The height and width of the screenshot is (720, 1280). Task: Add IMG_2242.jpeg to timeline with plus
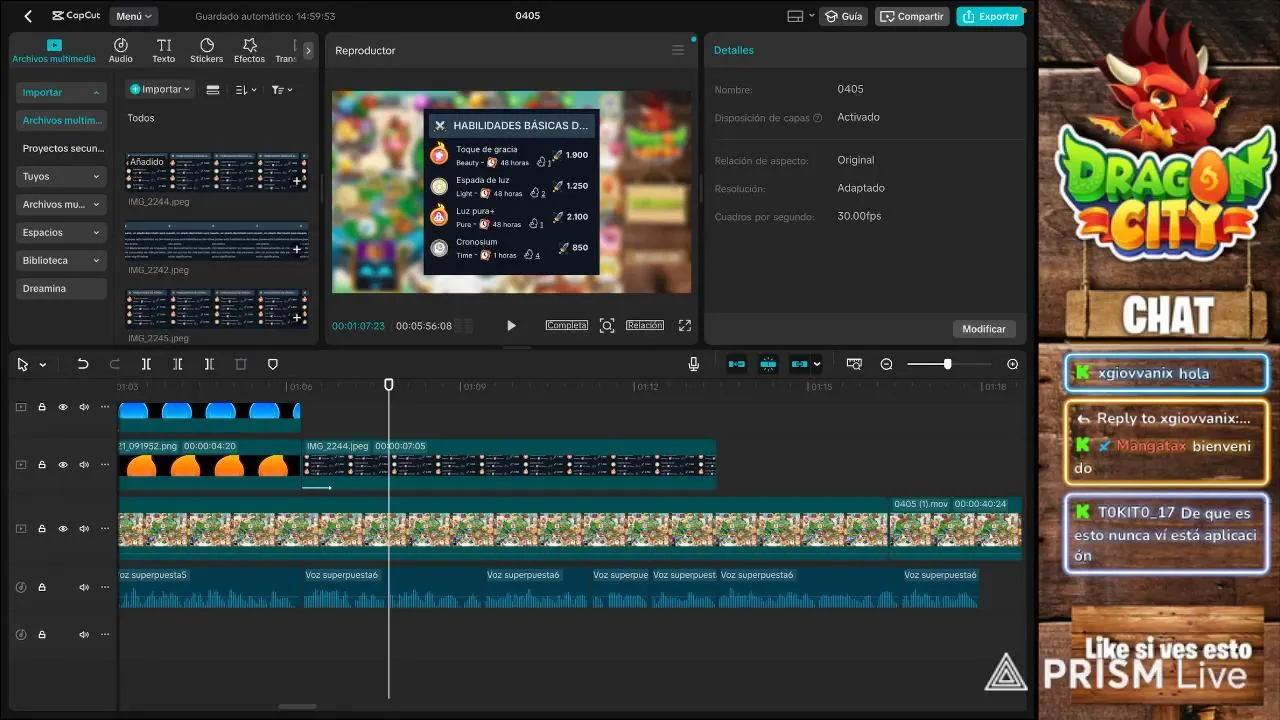(x=297, y=249)
